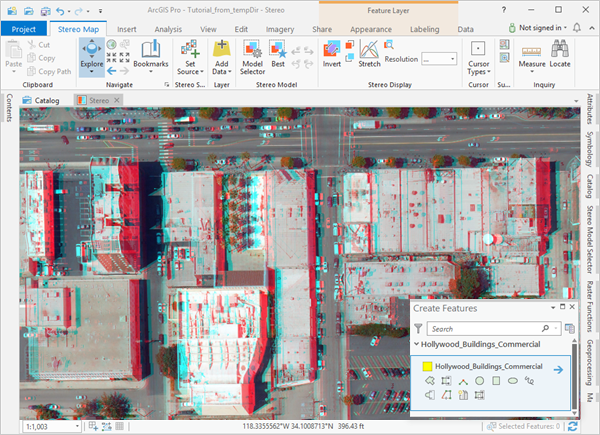Switch to the Catalog view tab
This screenshot has width=600, height=435.
tap(41, 100)
